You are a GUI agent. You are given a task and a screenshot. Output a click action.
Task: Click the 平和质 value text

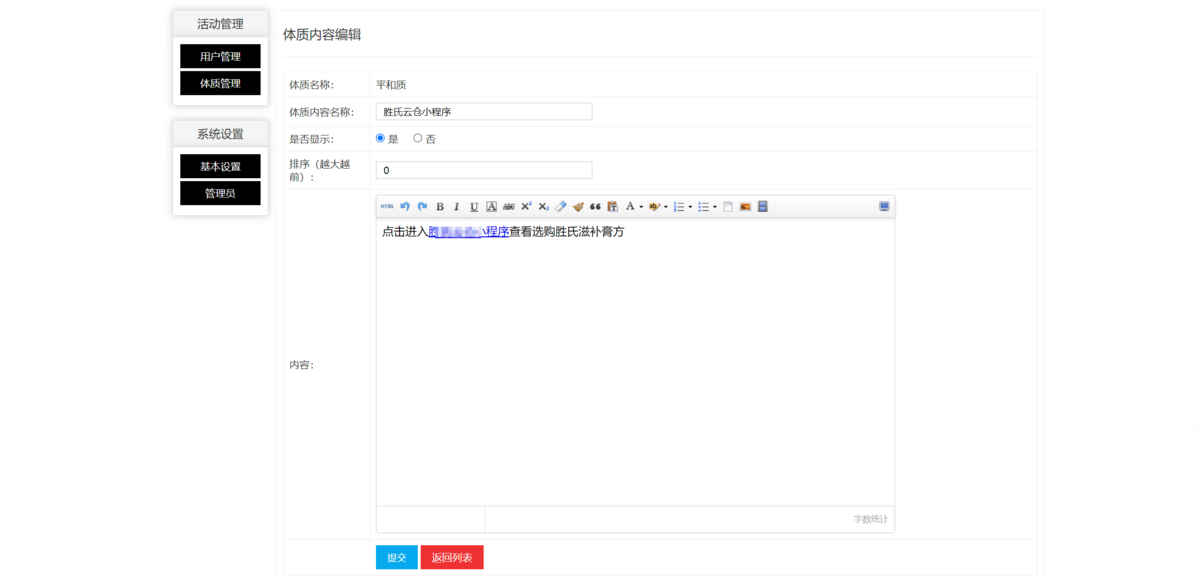[x=391, y=85]
